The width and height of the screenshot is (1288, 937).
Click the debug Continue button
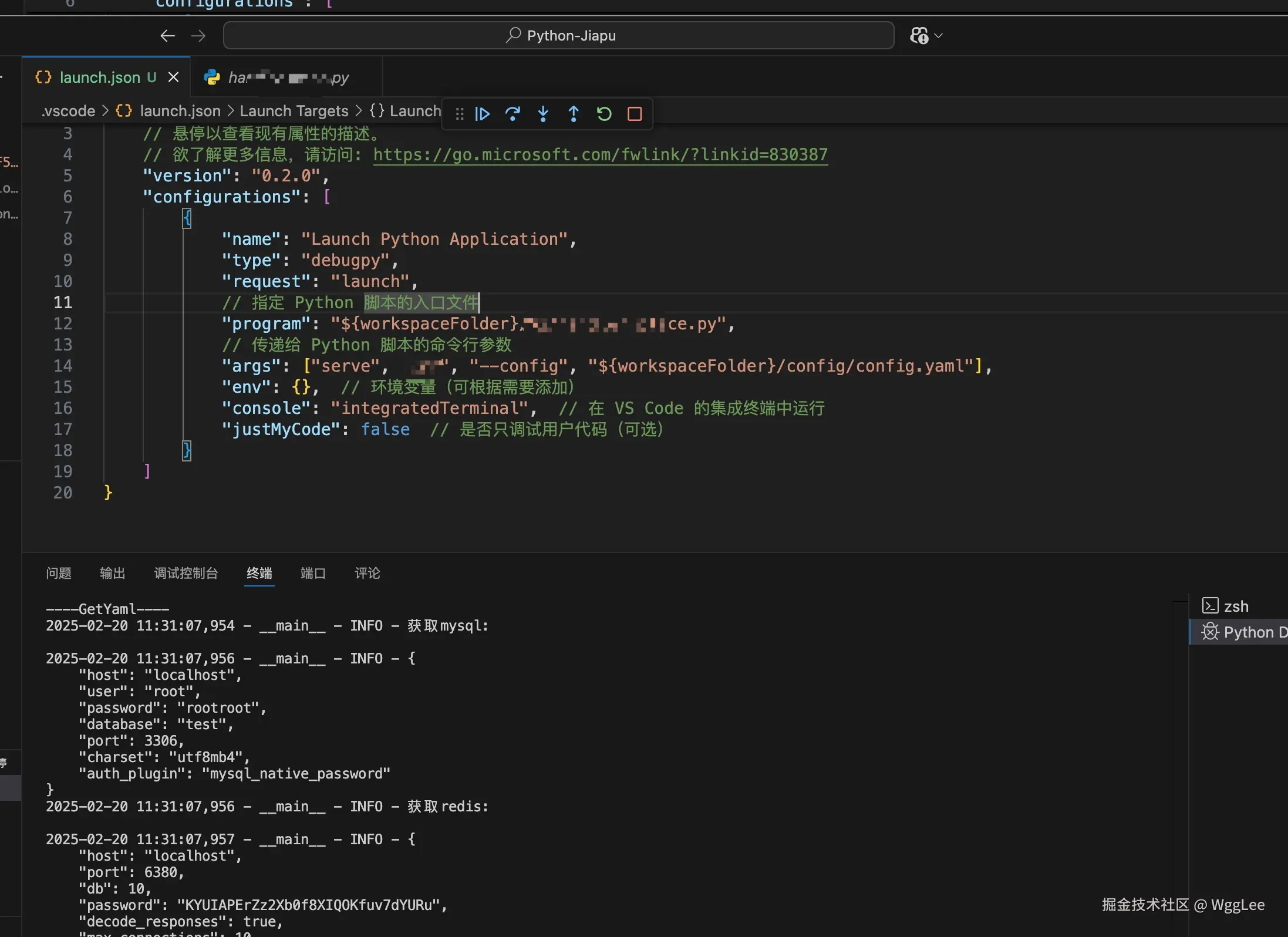point(482,113)
